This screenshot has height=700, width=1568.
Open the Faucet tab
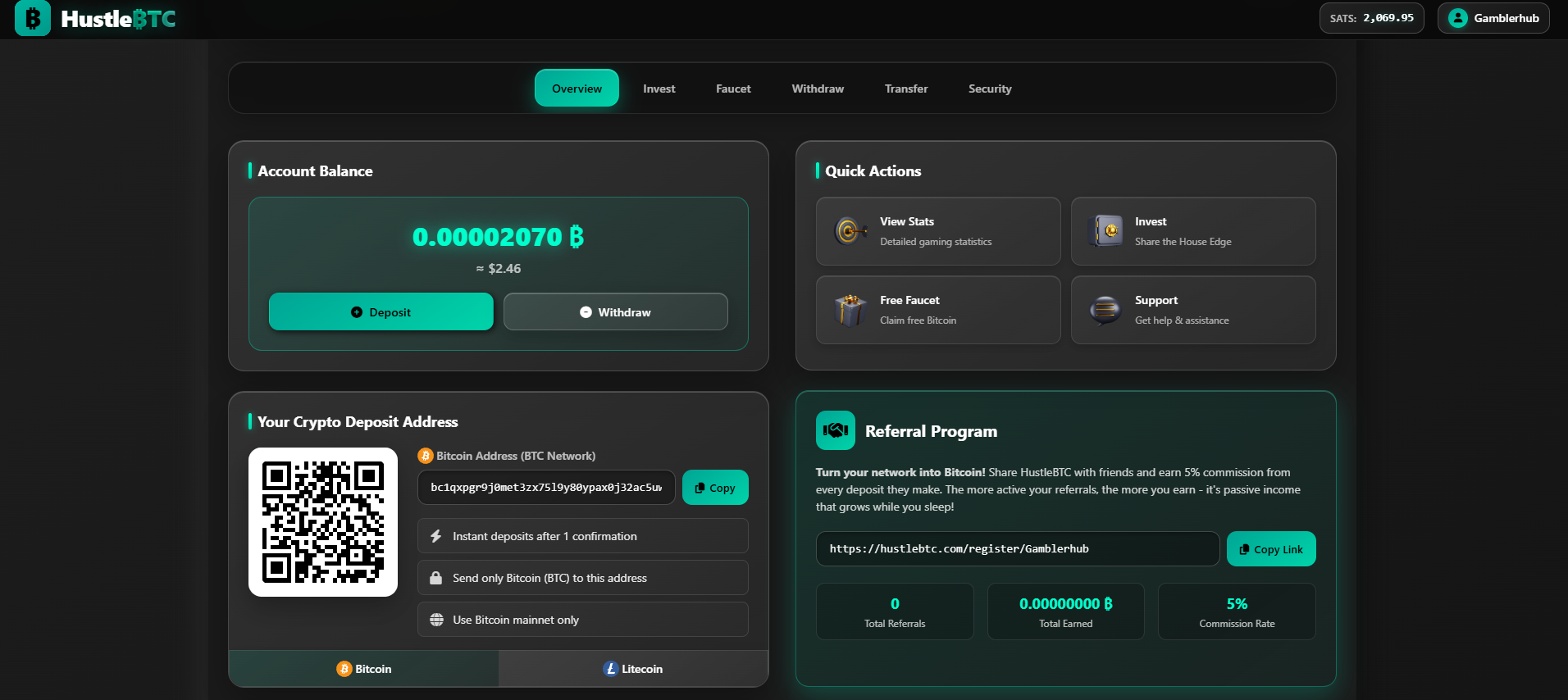coord(733,89)
